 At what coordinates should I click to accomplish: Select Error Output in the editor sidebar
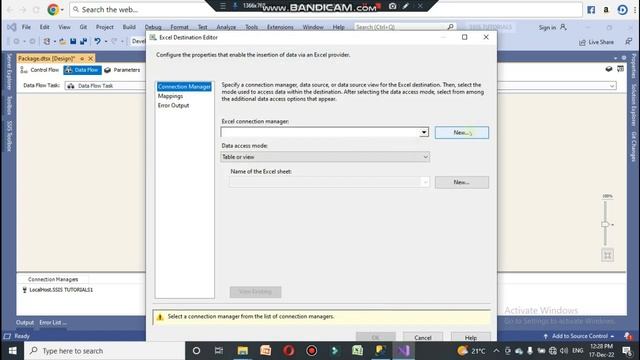tap(173, 105)
